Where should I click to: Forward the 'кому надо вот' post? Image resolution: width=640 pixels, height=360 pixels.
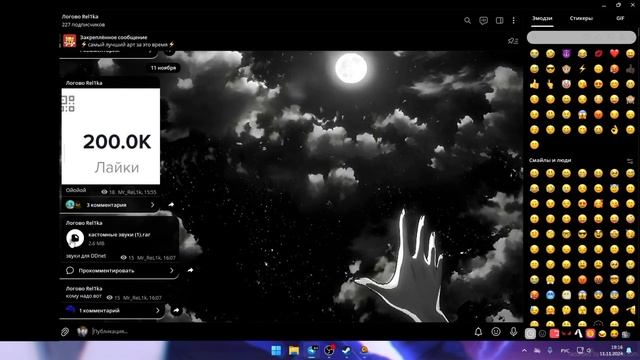176,311
